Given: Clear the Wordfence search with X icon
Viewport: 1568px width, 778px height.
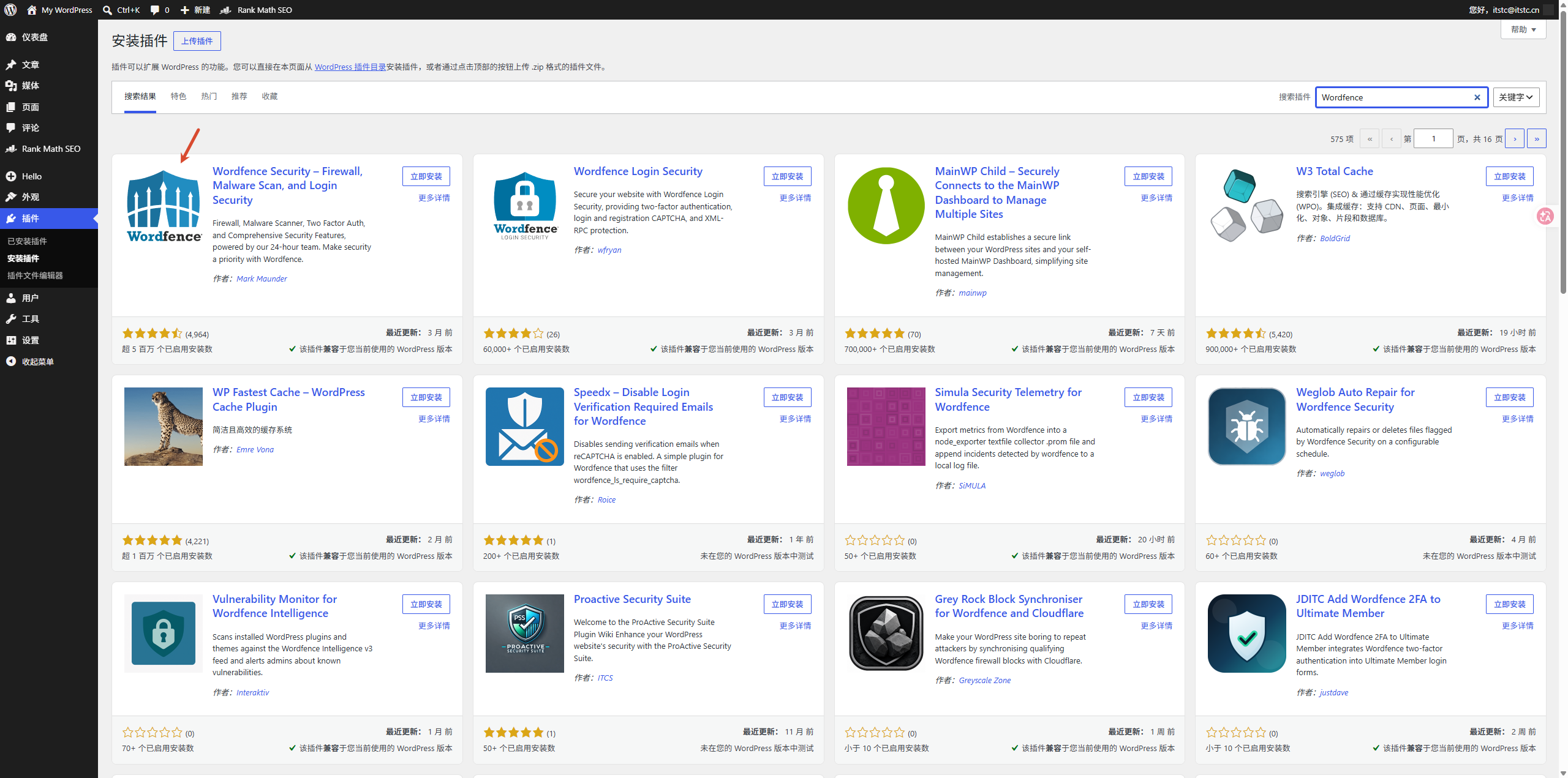Looking at the screenshot, I should (x=1477, y=97).
